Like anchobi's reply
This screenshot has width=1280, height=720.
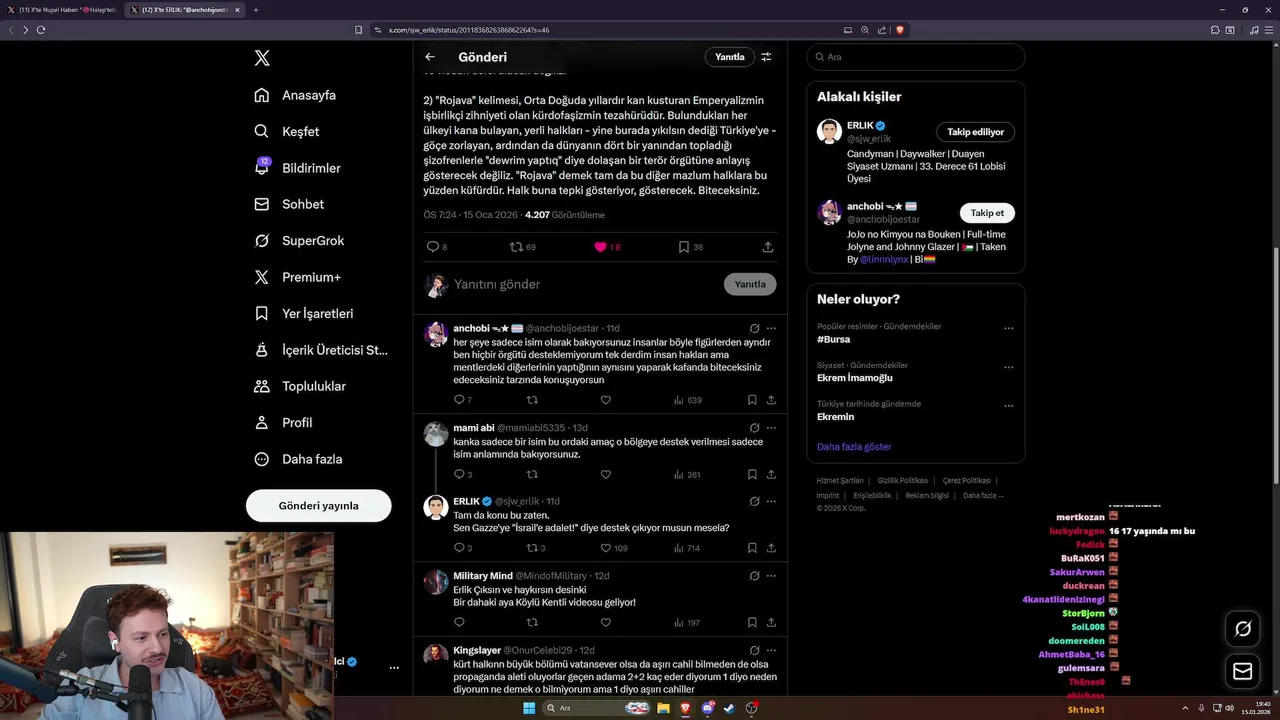605,400
